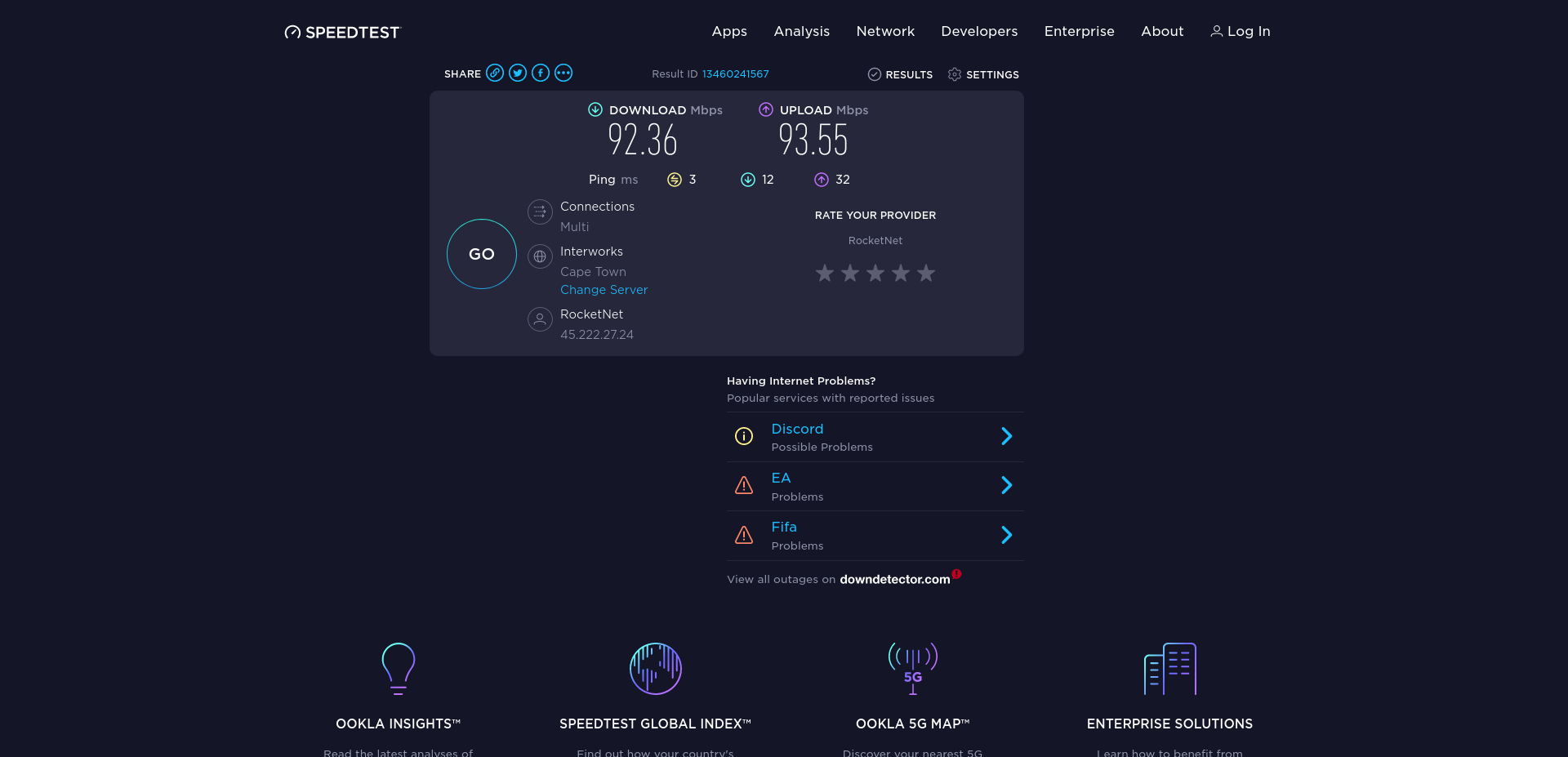
Task: Open downdetector.com link
Action: point(895,580)
